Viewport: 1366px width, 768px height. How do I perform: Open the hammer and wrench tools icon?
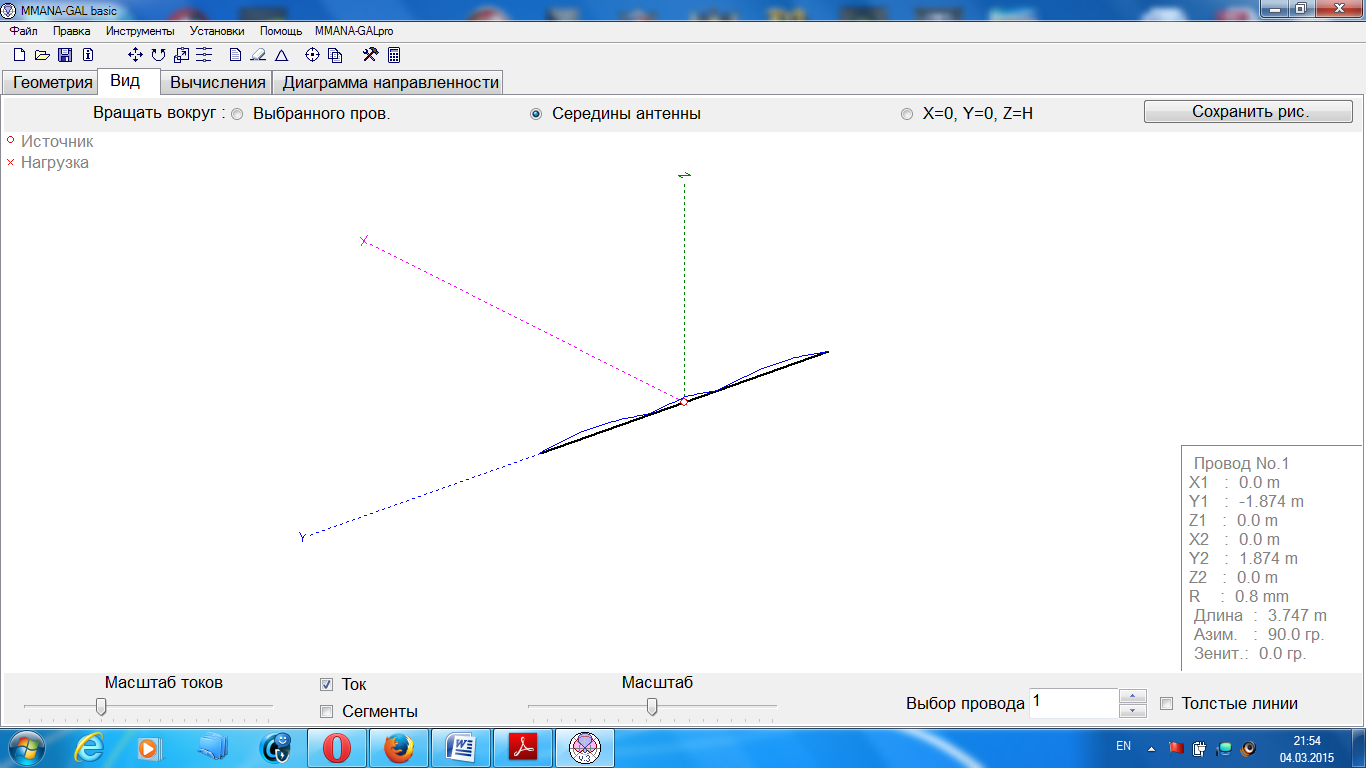tap(370, 55)
